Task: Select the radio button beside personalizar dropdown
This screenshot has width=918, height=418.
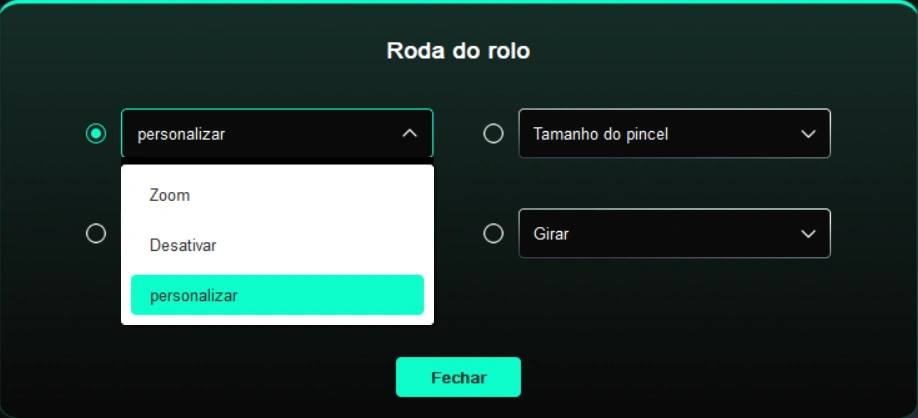Action: click(x=96, y=133)
